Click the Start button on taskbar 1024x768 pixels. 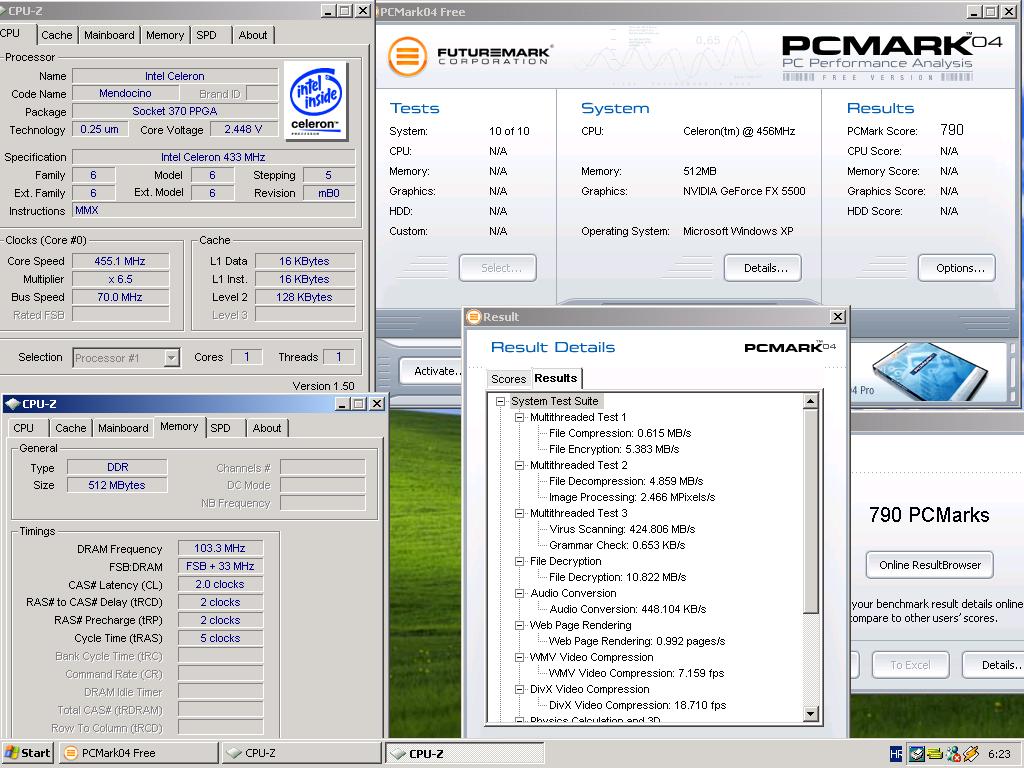click(x=27, y=753)
